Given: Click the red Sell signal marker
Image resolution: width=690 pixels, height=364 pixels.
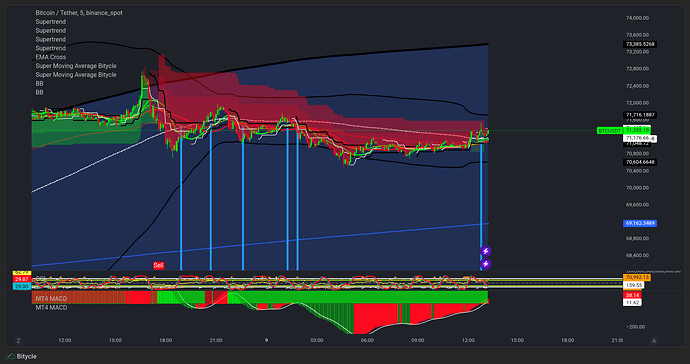Looking at the screenshot, I should pos(158,265).
